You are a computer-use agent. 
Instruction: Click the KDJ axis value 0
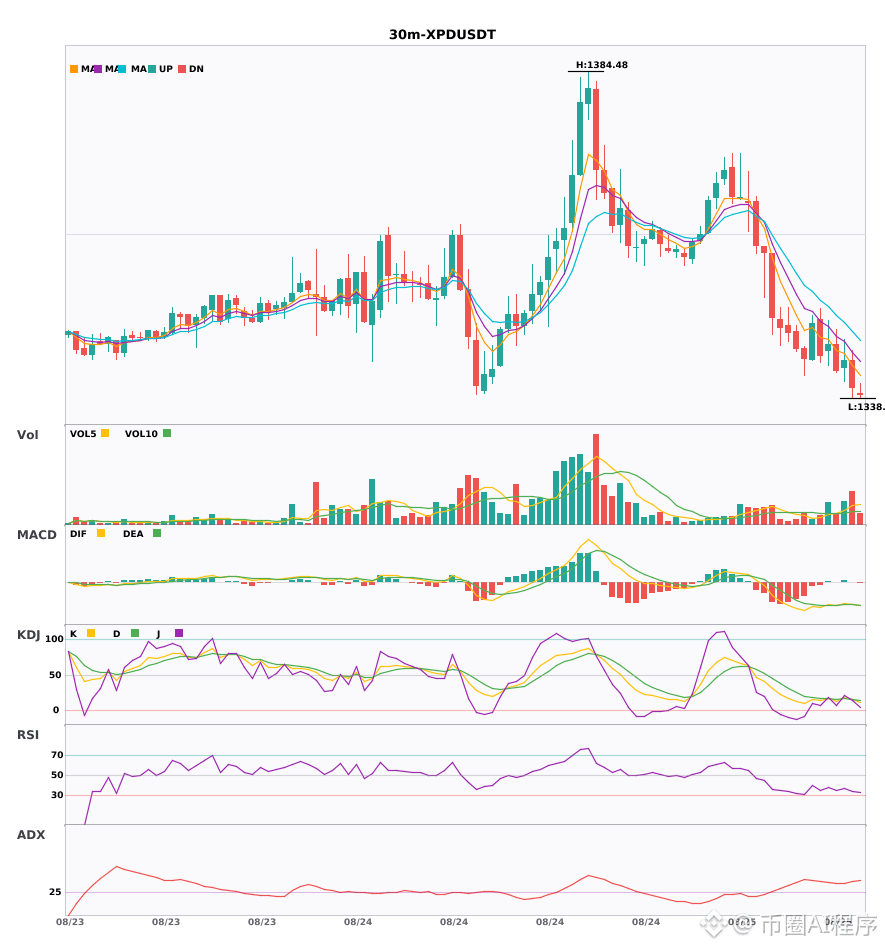coord(56,710)
